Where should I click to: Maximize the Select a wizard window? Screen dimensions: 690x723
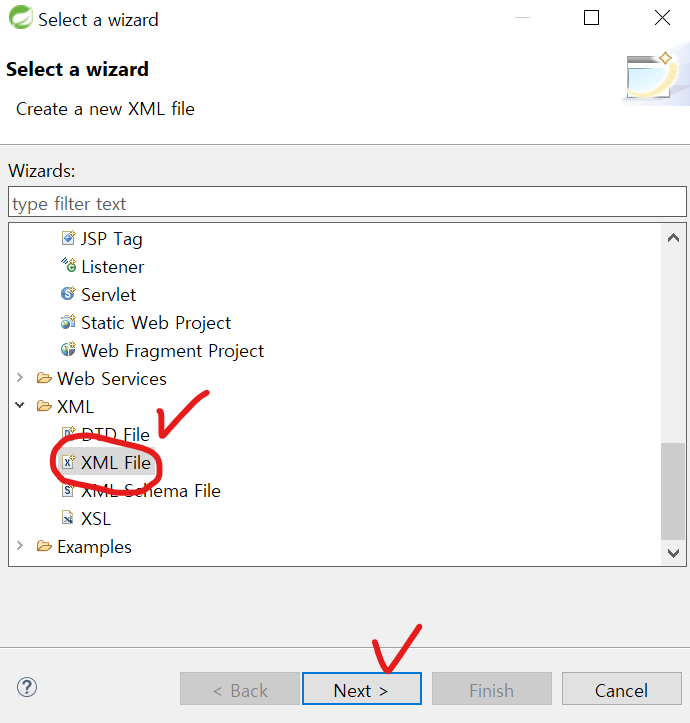[x=591, y=18]
